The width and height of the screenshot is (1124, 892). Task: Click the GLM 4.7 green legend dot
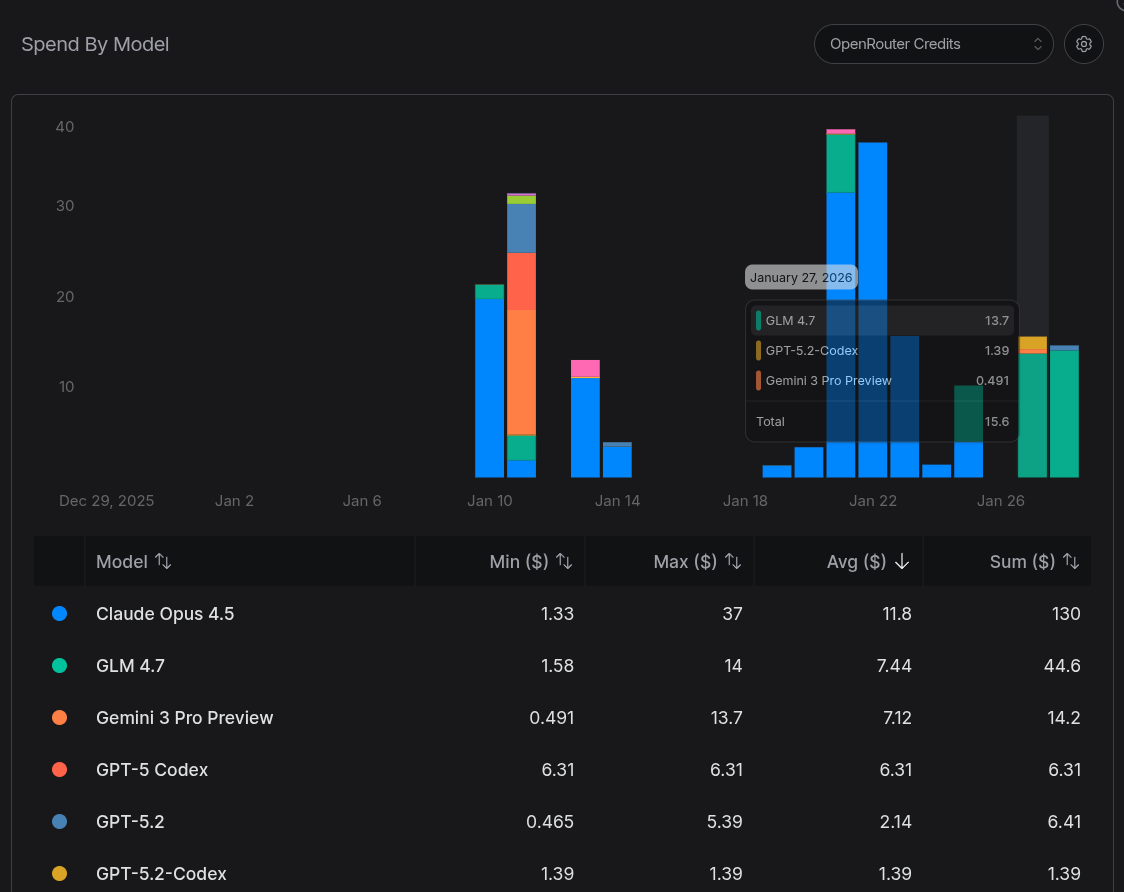(59, 666)
